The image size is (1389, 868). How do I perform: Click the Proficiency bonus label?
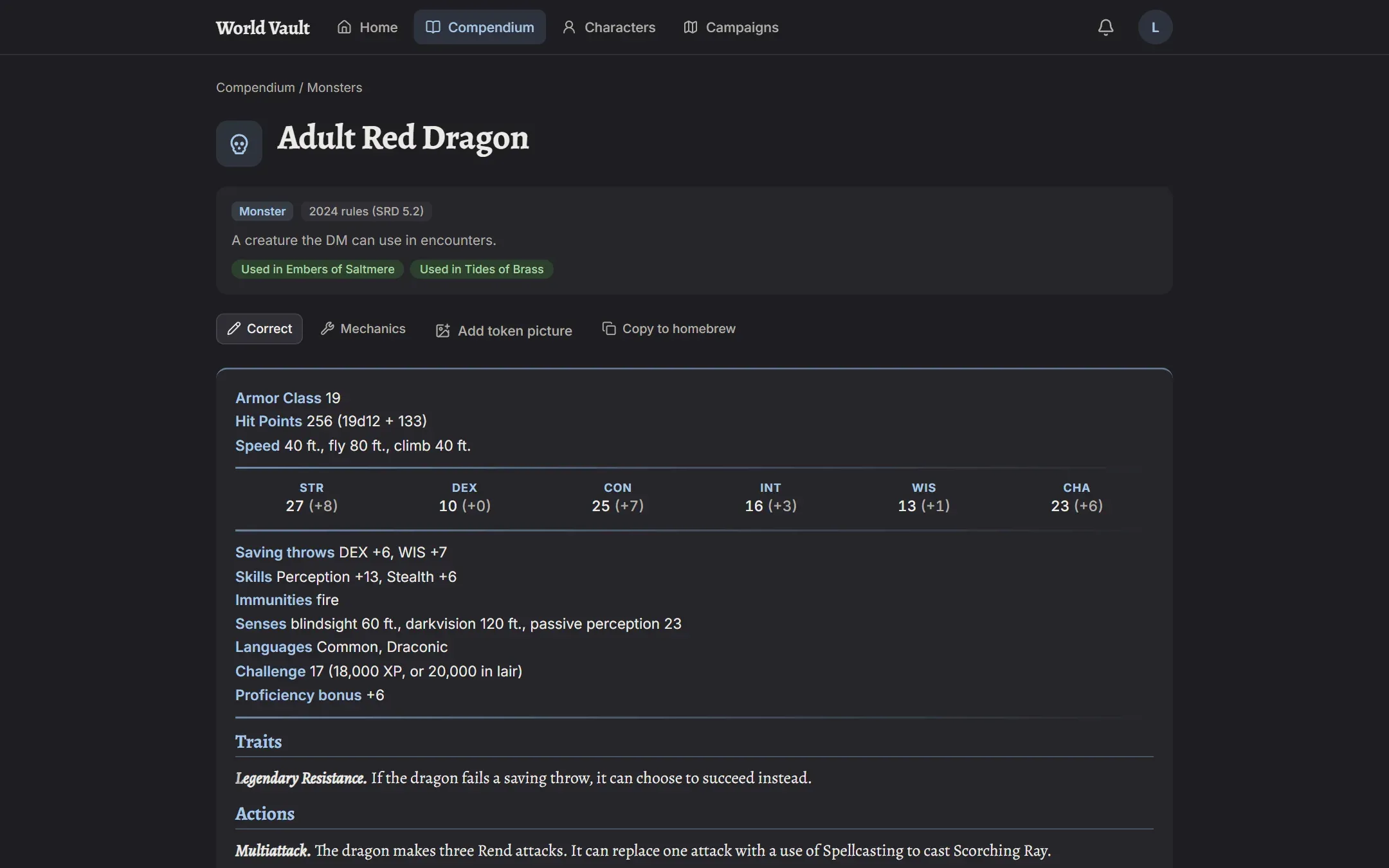pyautogui.click(x=298, y=695)
